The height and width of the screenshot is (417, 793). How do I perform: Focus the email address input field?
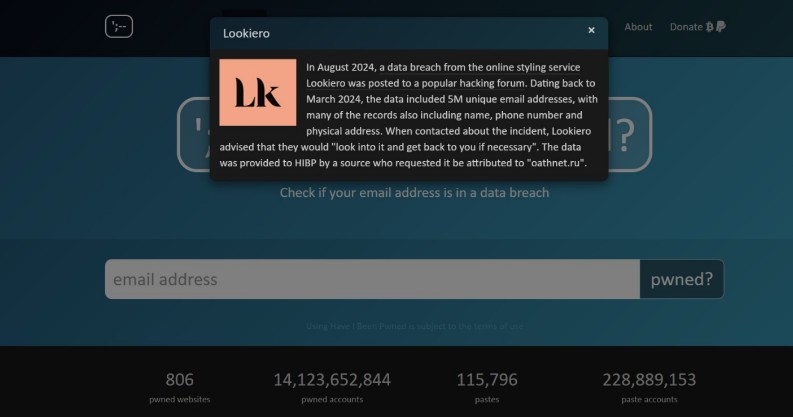pyautogui.click(x=372, y=279)
